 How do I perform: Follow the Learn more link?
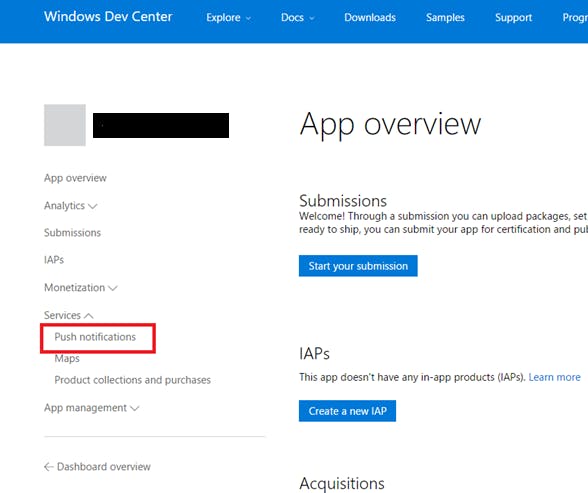click(554, 377)
